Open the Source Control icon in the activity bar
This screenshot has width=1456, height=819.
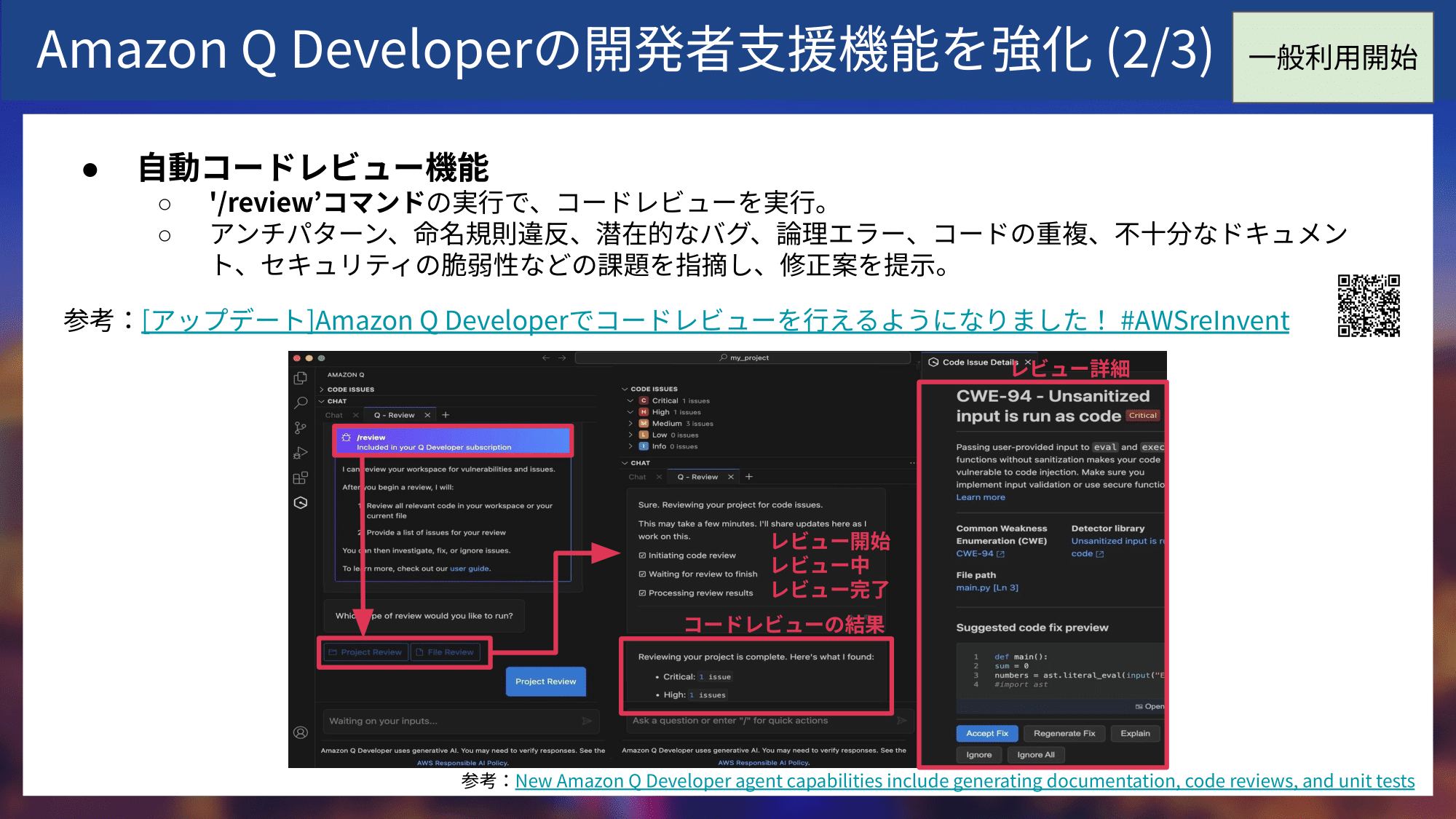click(300, 428)
